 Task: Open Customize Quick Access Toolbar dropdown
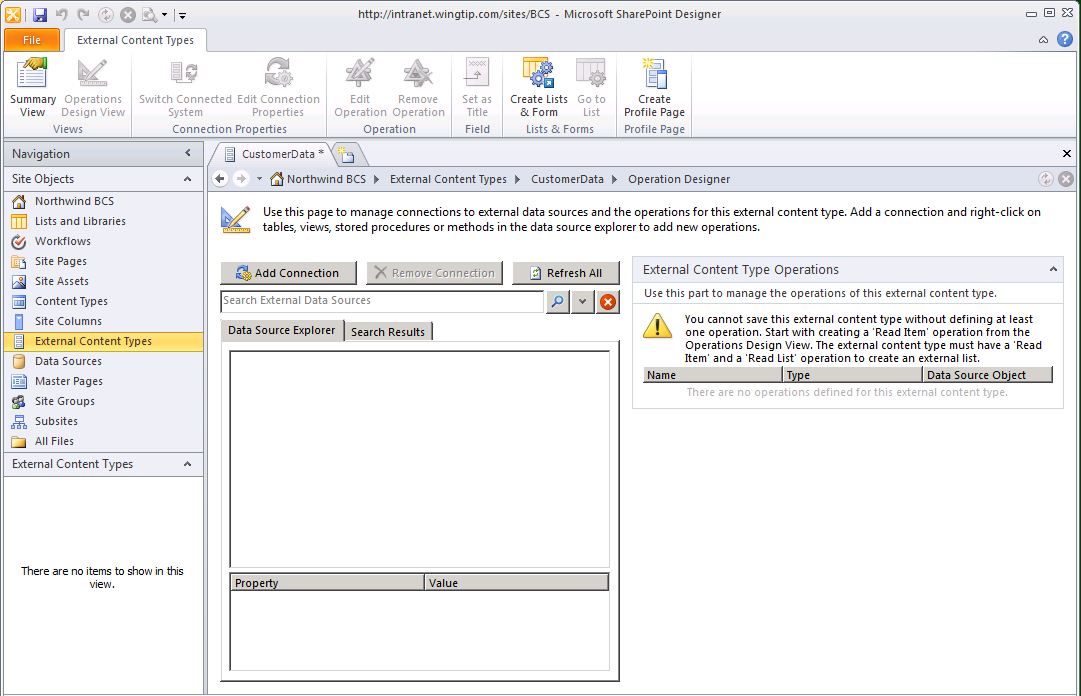(182, 14)
